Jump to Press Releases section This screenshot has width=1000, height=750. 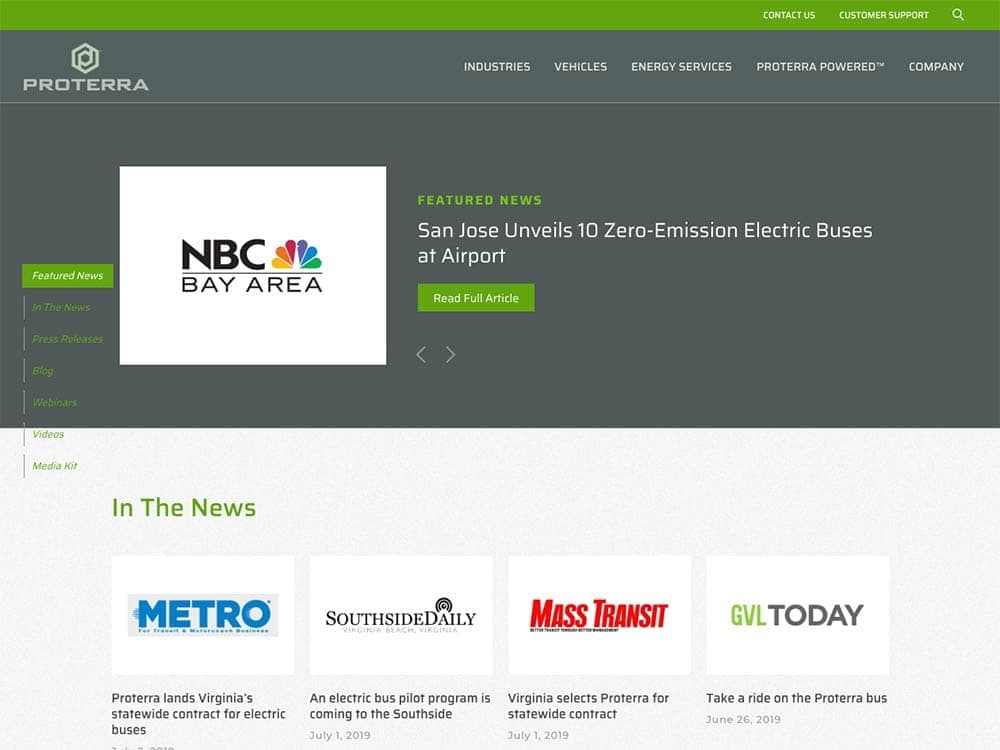(68, 339)
